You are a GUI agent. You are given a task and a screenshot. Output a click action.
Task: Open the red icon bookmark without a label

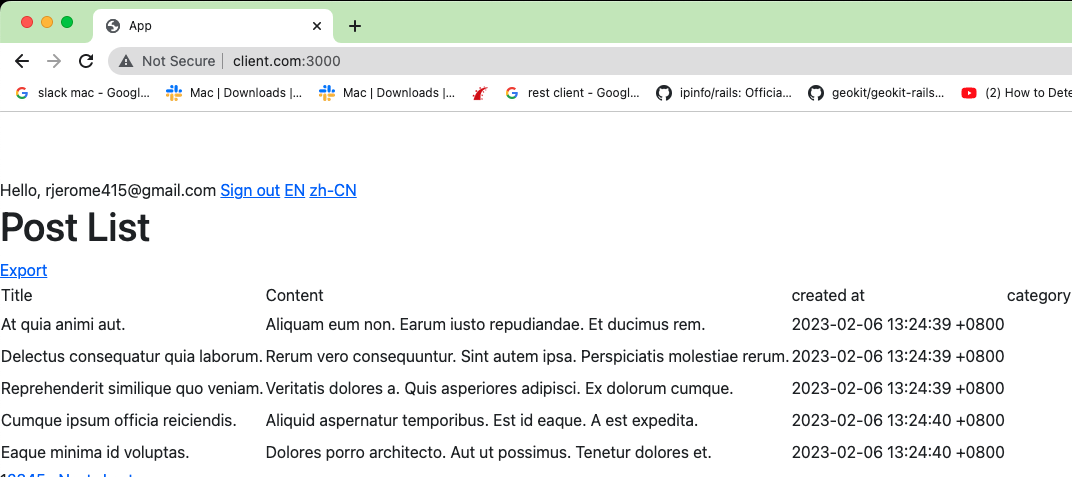[480, 93]
